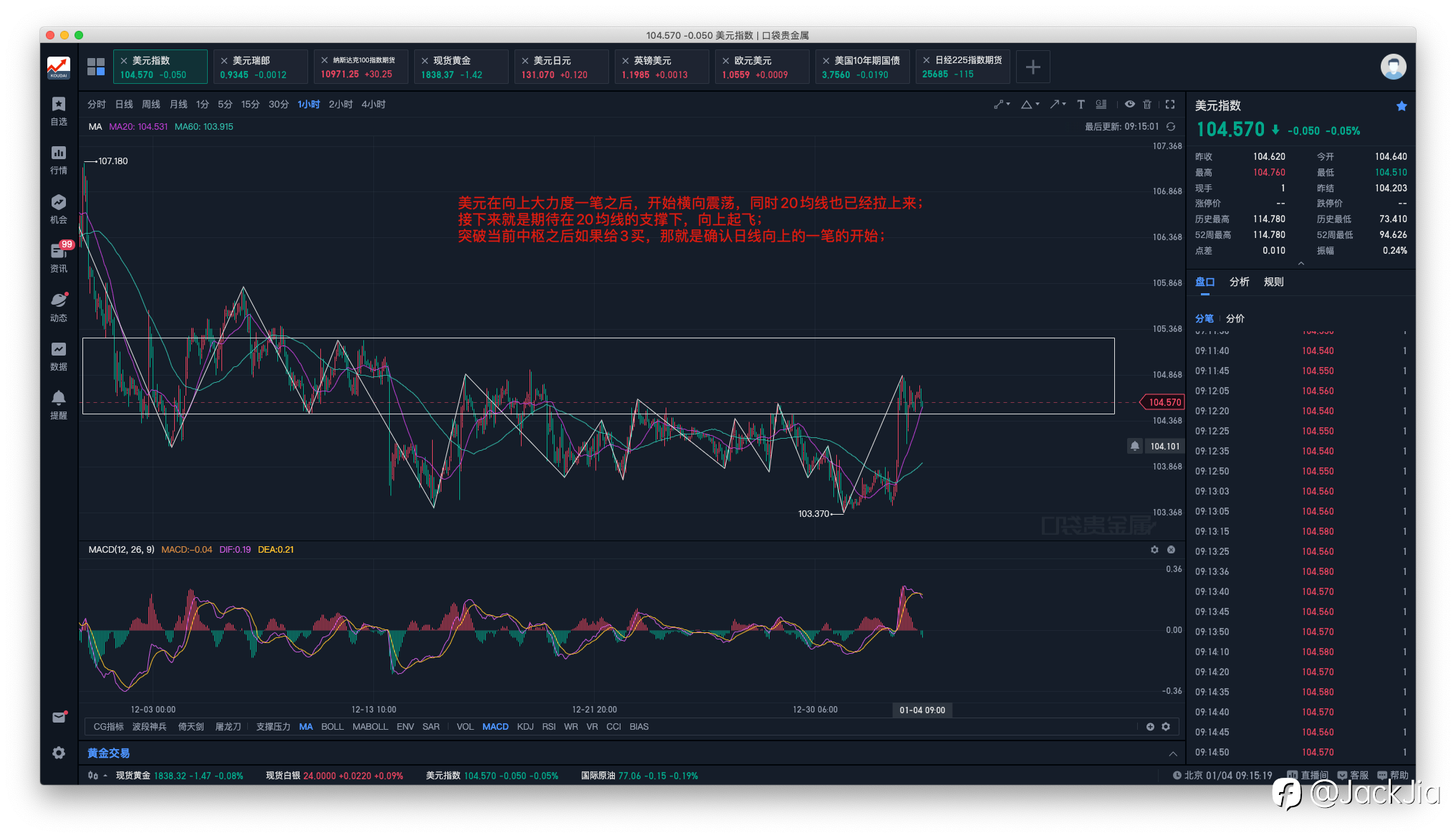
Task: Add a new instrument tab with plus
Action: [x=1033, y=67]
